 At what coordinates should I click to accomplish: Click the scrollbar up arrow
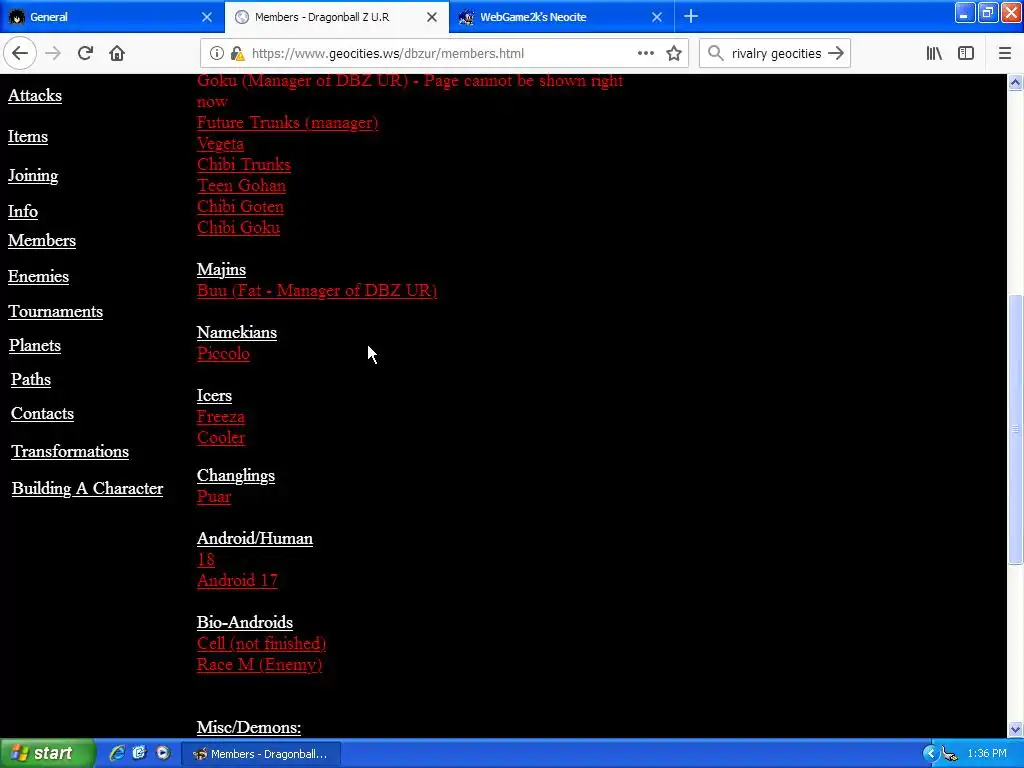tap(1015, 83)
